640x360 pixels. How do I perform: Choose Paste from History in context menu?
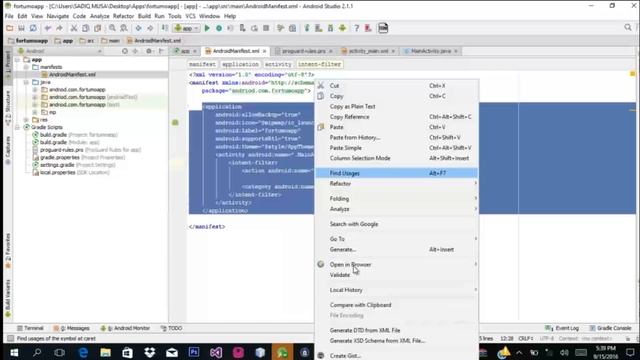[396, 138]
